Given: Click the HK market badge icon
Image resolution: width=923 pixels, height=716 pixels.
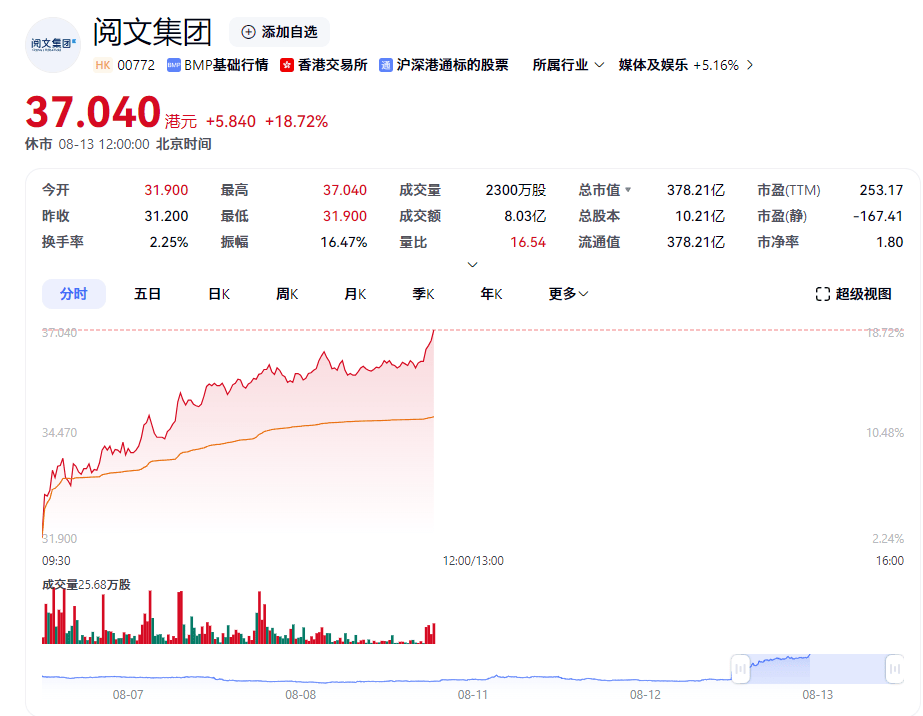Looking at the screenshot, I should click(102, 65).
